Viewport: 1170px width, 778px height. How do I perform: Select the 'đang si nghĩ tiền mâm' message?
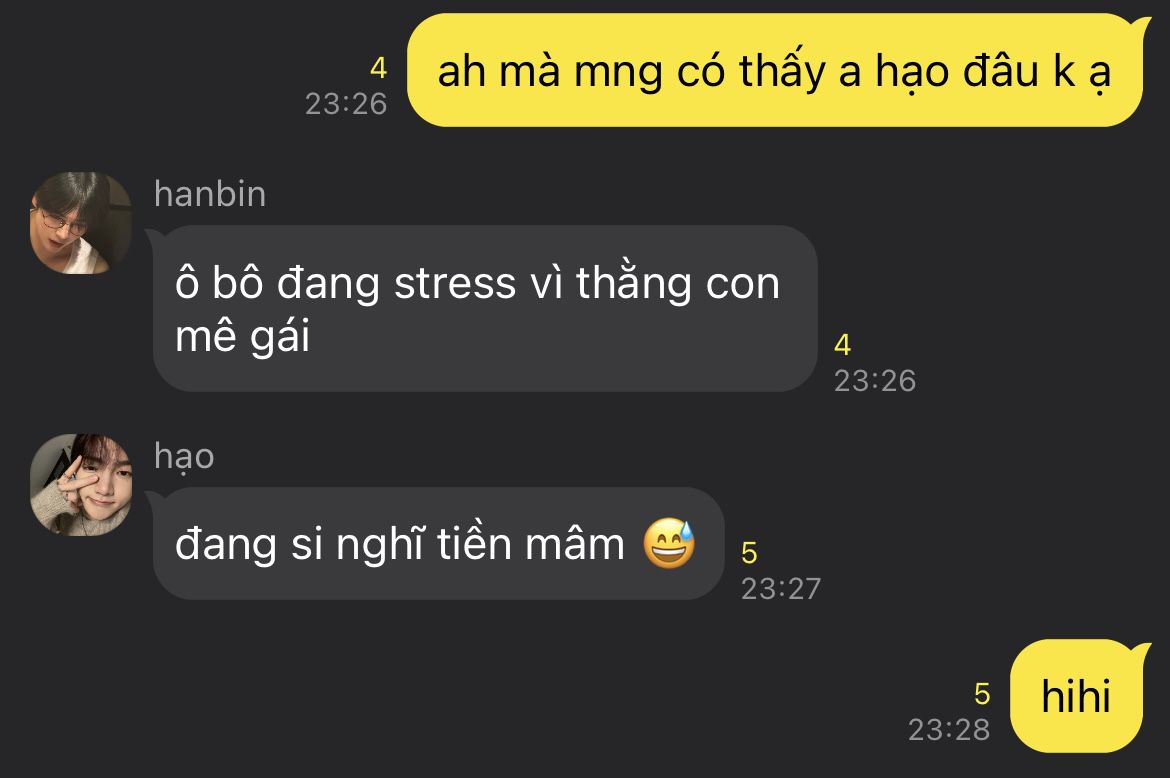tap(438, 544)
